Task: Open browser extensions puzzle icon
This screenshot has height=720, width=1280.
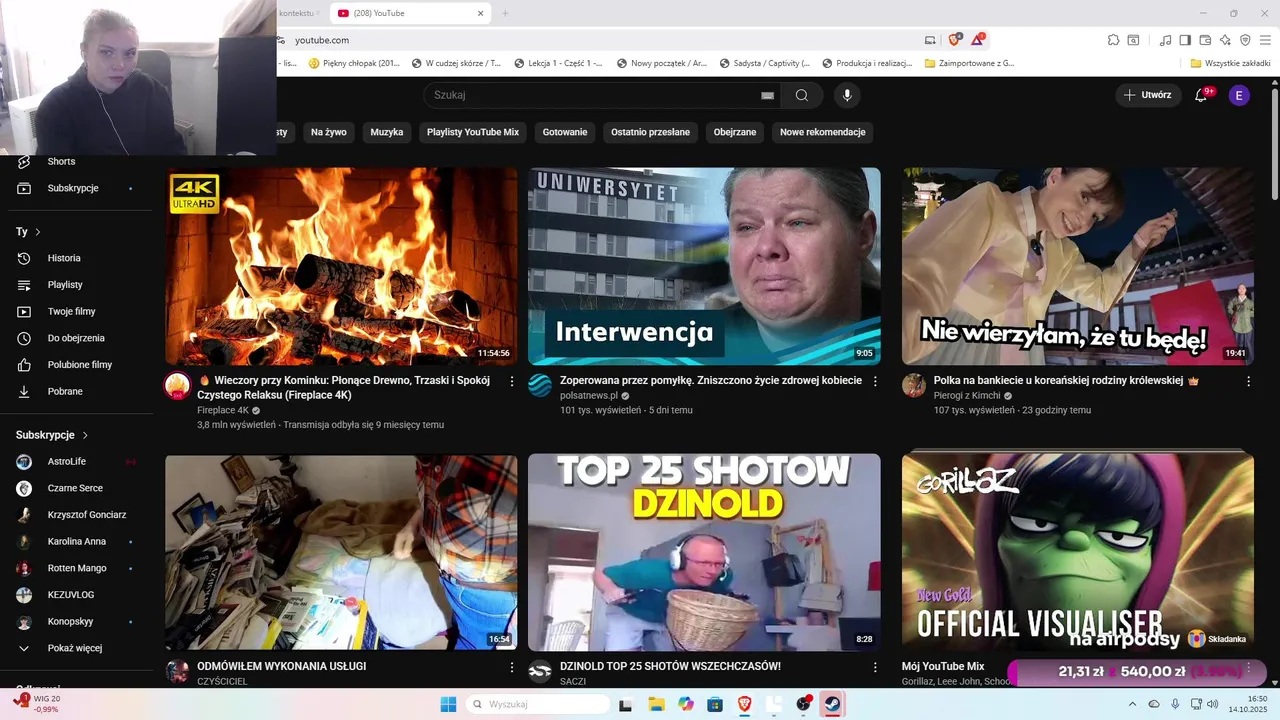Action: click(1114, 40)
